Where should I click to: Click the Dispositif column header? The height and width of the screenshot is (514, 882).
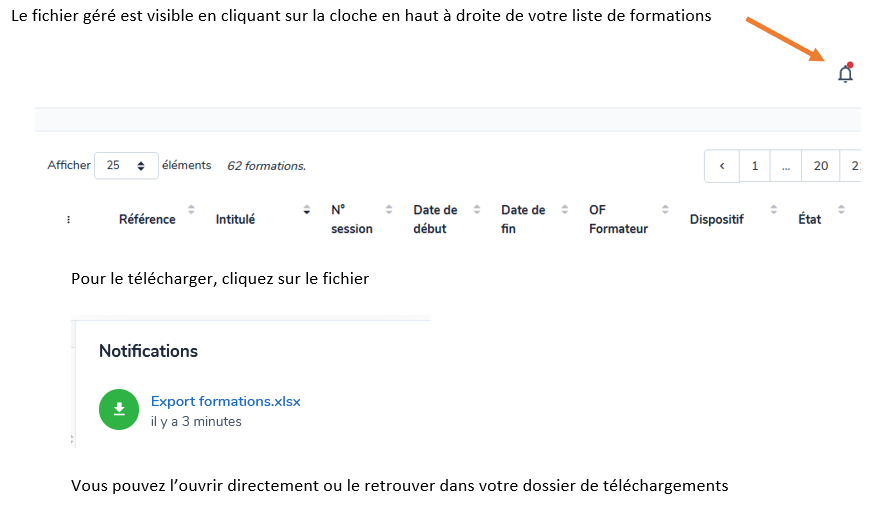[716, 219]
